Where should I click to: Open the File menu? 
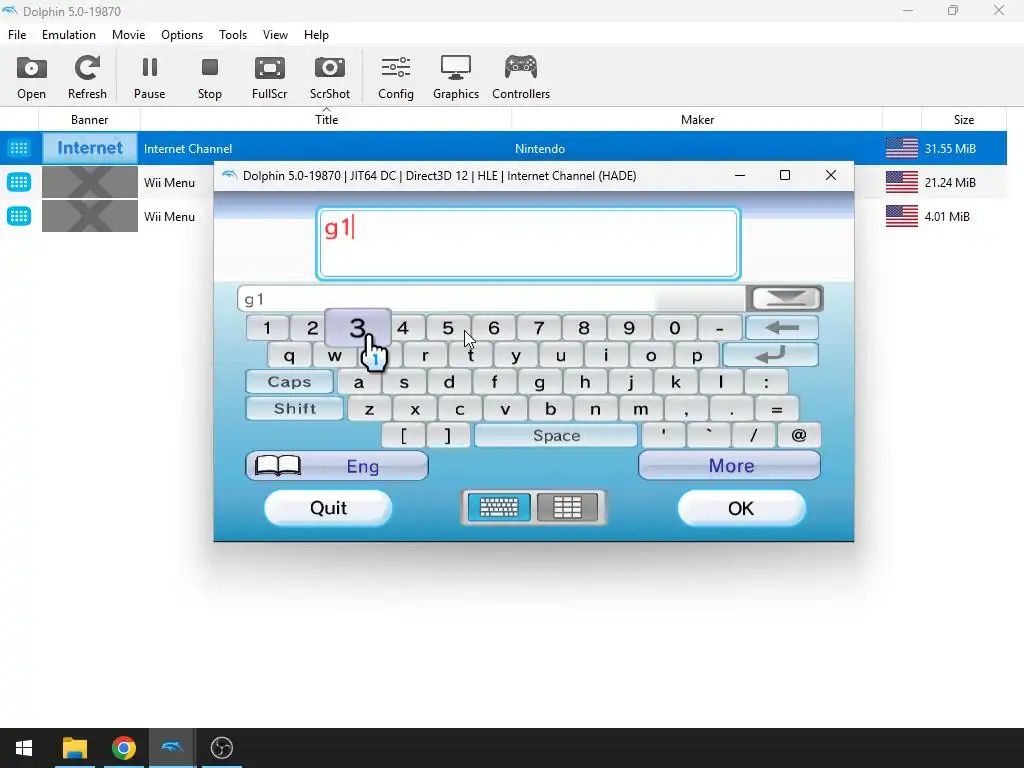click(x=17, y=35)
